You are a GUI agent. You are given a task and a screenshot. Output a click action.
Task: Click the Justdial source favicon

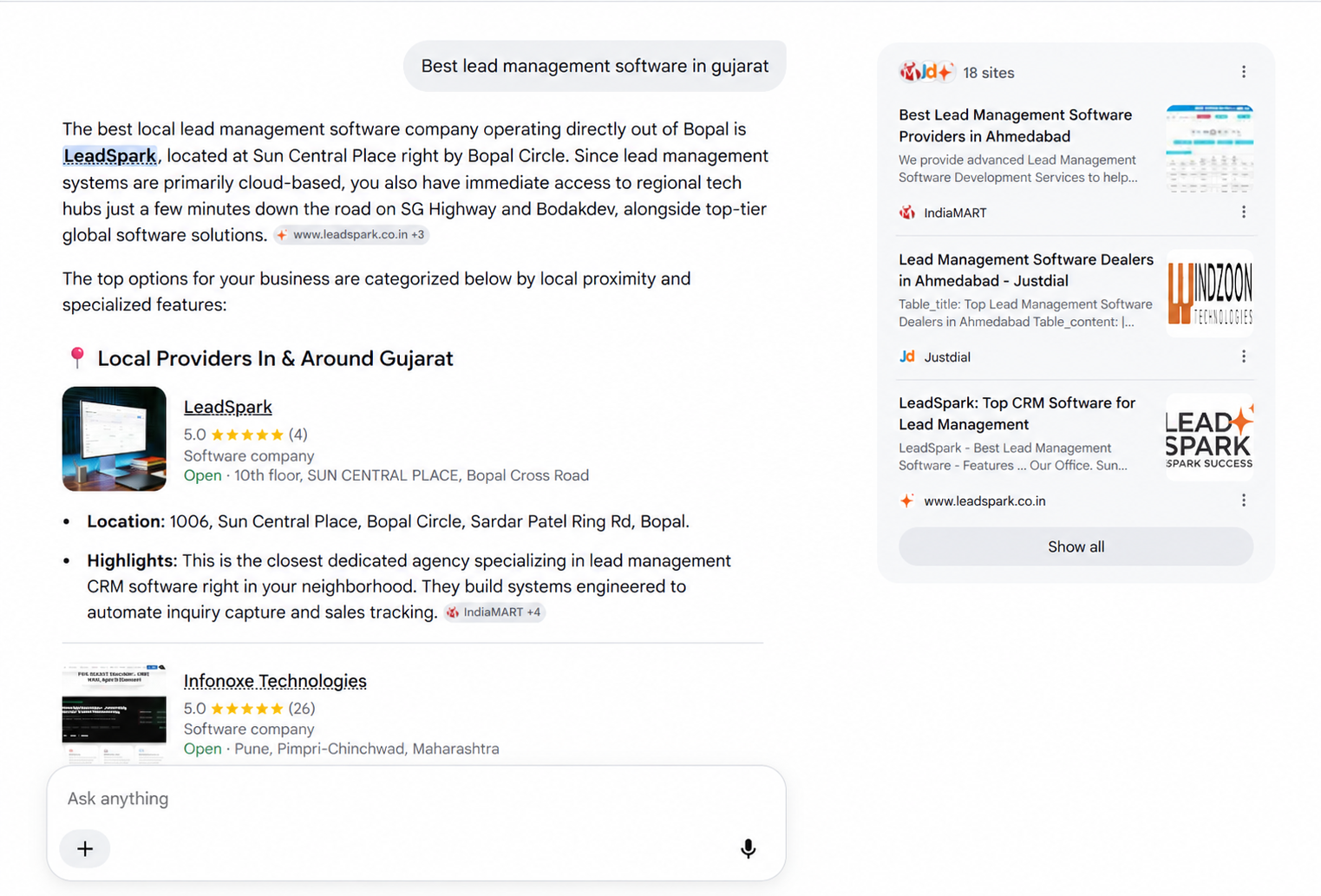[x=907, y=356]
